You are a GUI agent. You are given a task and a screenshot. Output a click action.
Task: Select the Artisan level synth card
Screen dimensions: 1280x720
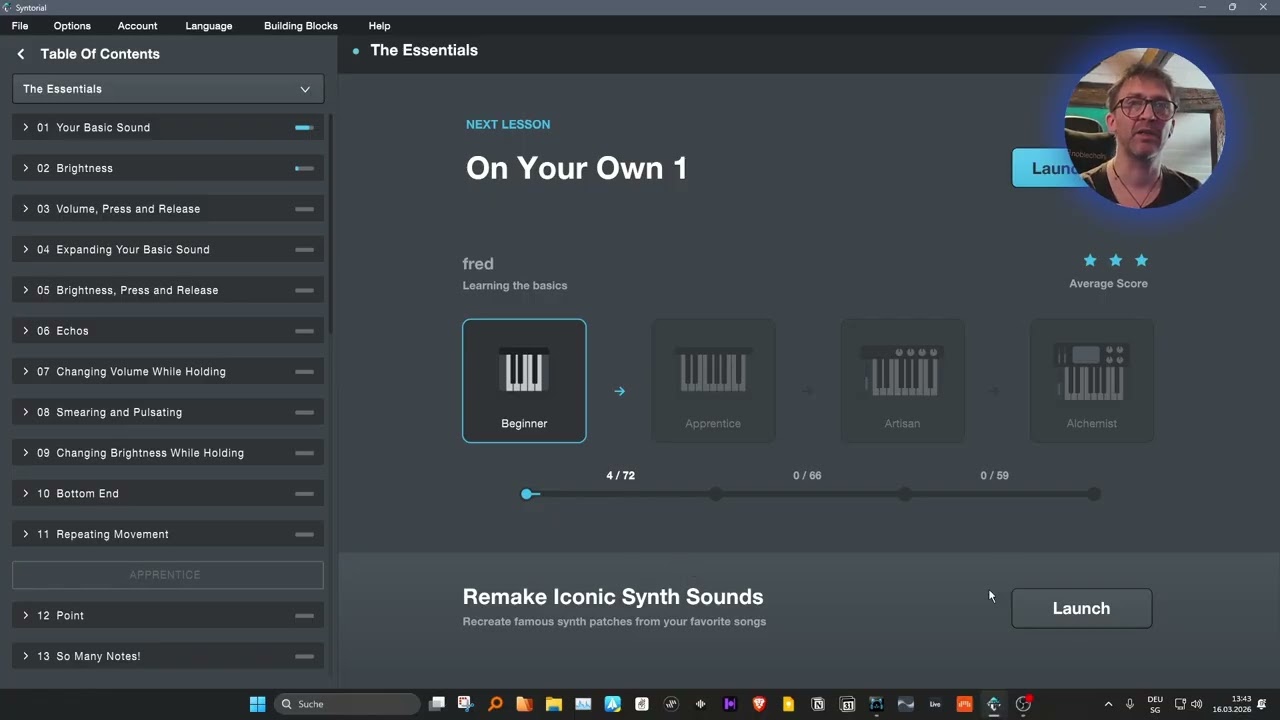[902, 381]
